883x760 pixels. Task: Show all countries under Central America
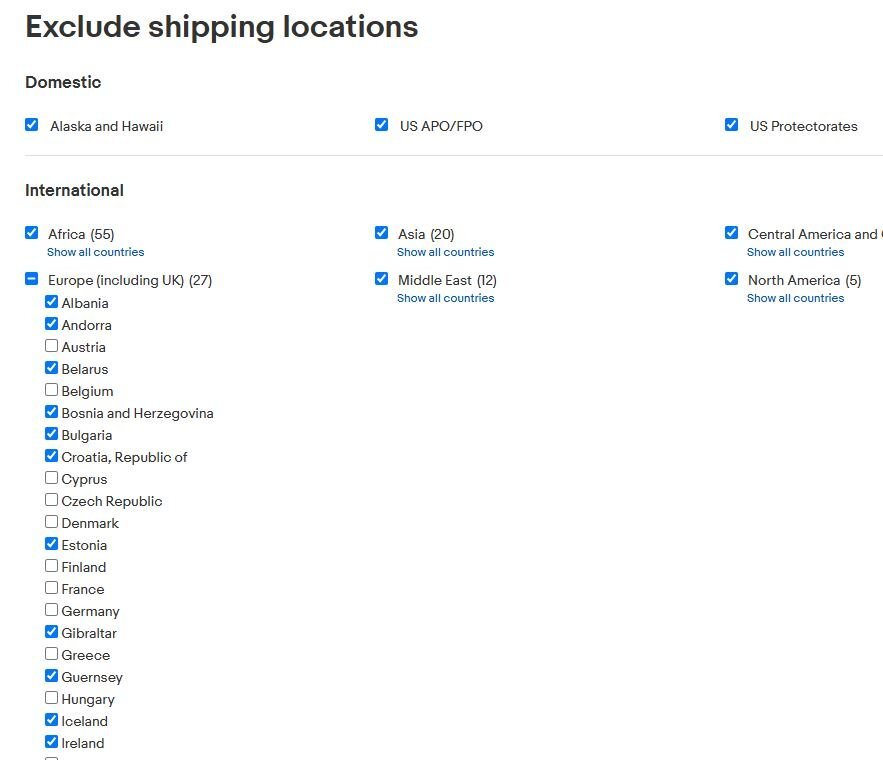click(x=795, y=252)
